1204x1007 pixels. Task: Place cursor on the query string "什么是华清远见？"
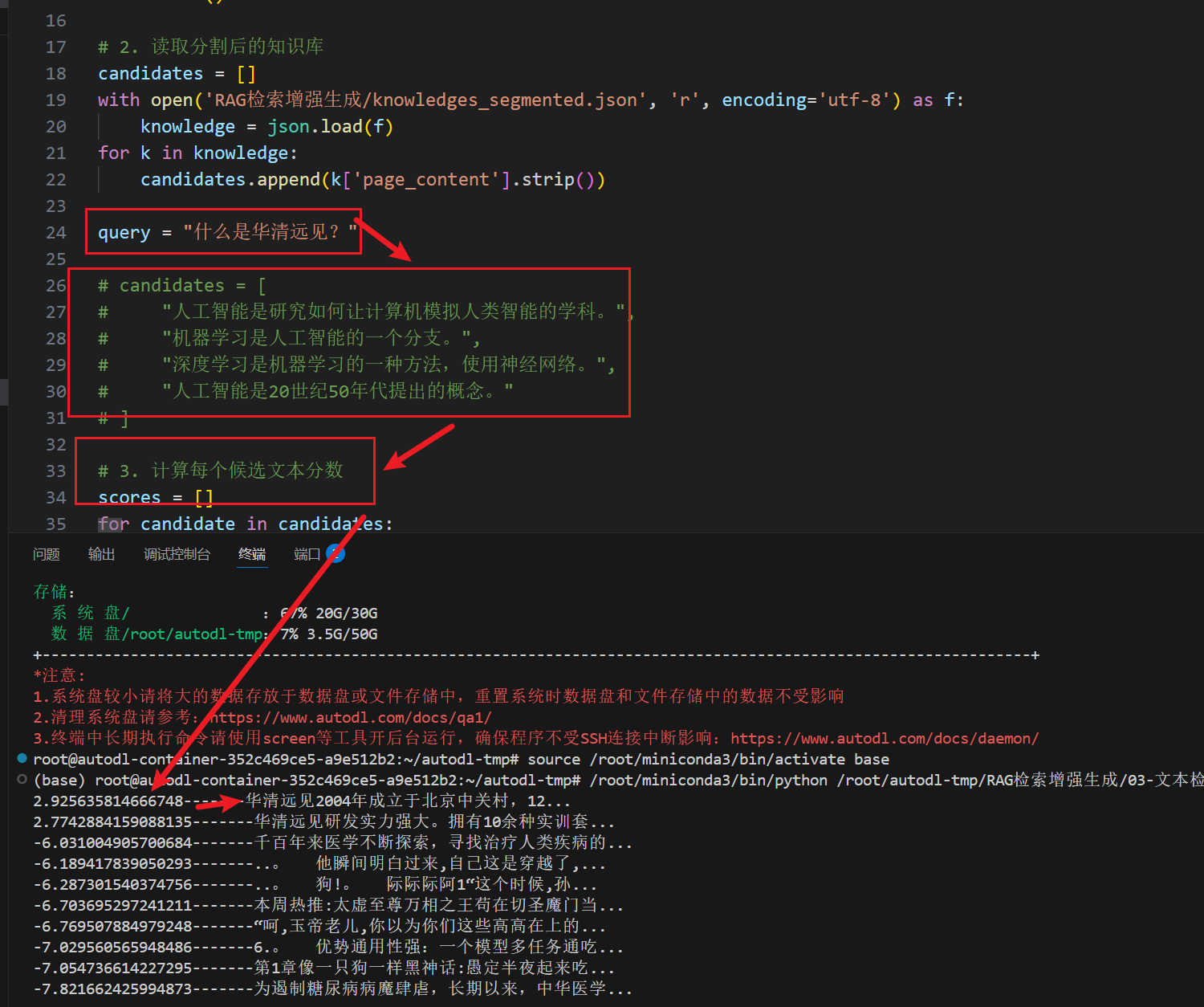pos(269,233)
